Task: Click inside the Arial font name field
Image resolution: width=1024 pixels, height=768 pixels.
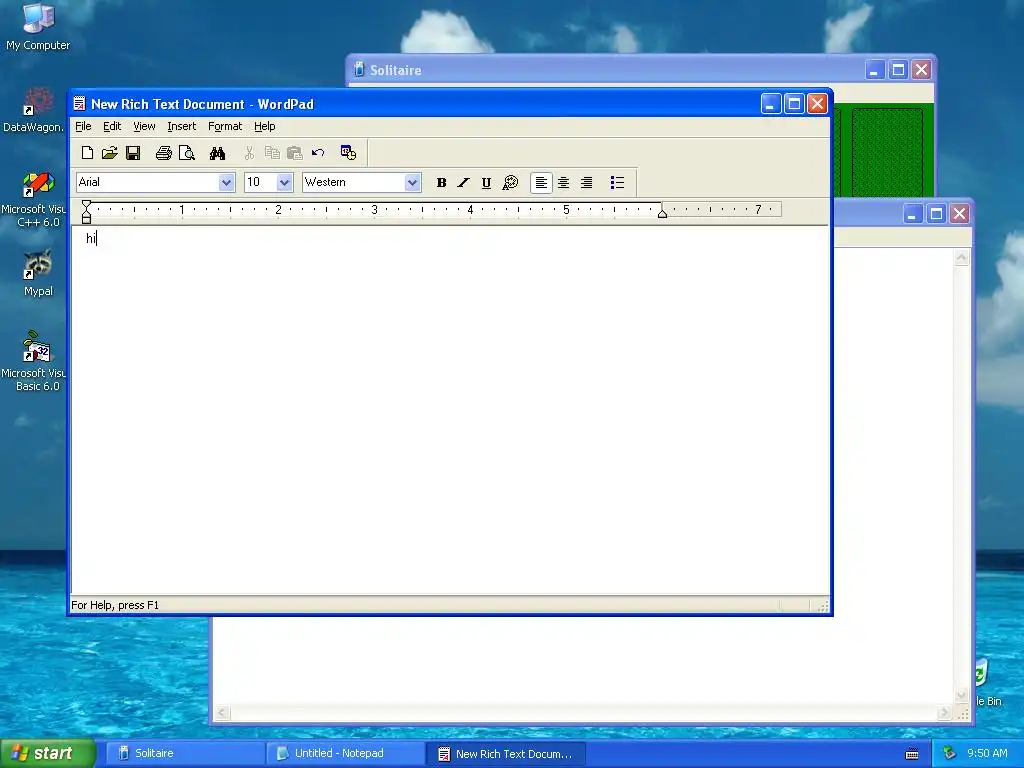Action: click(x=148, y=182)
